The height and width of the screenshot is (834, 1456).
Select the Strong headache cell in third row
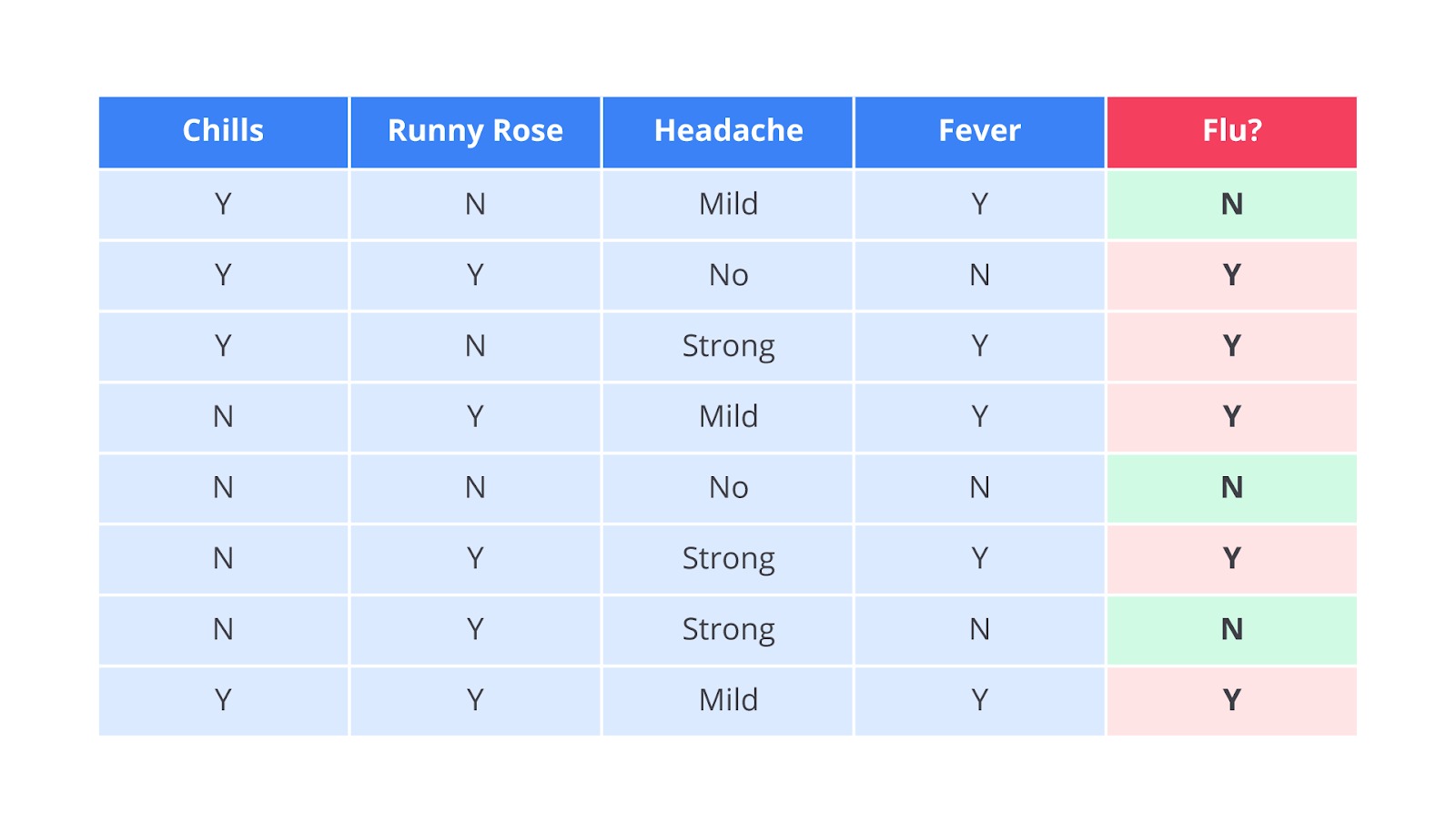728,346
